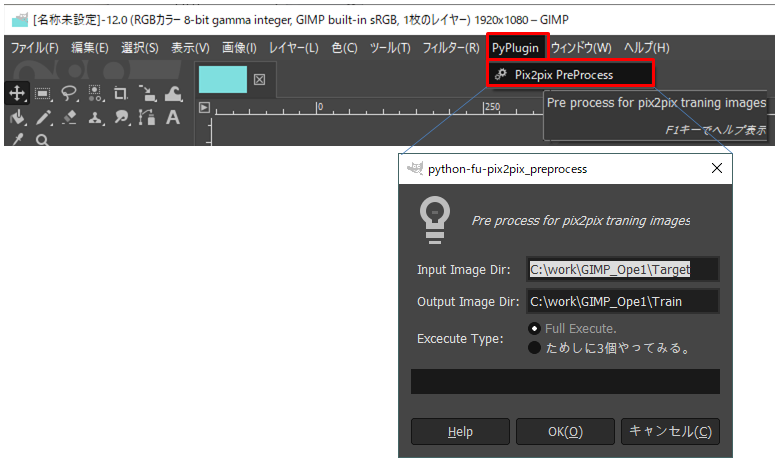The height and width of the screenshot is (466, 781).
Task: Select the Unified Transform tool
Action: point(147,93)
